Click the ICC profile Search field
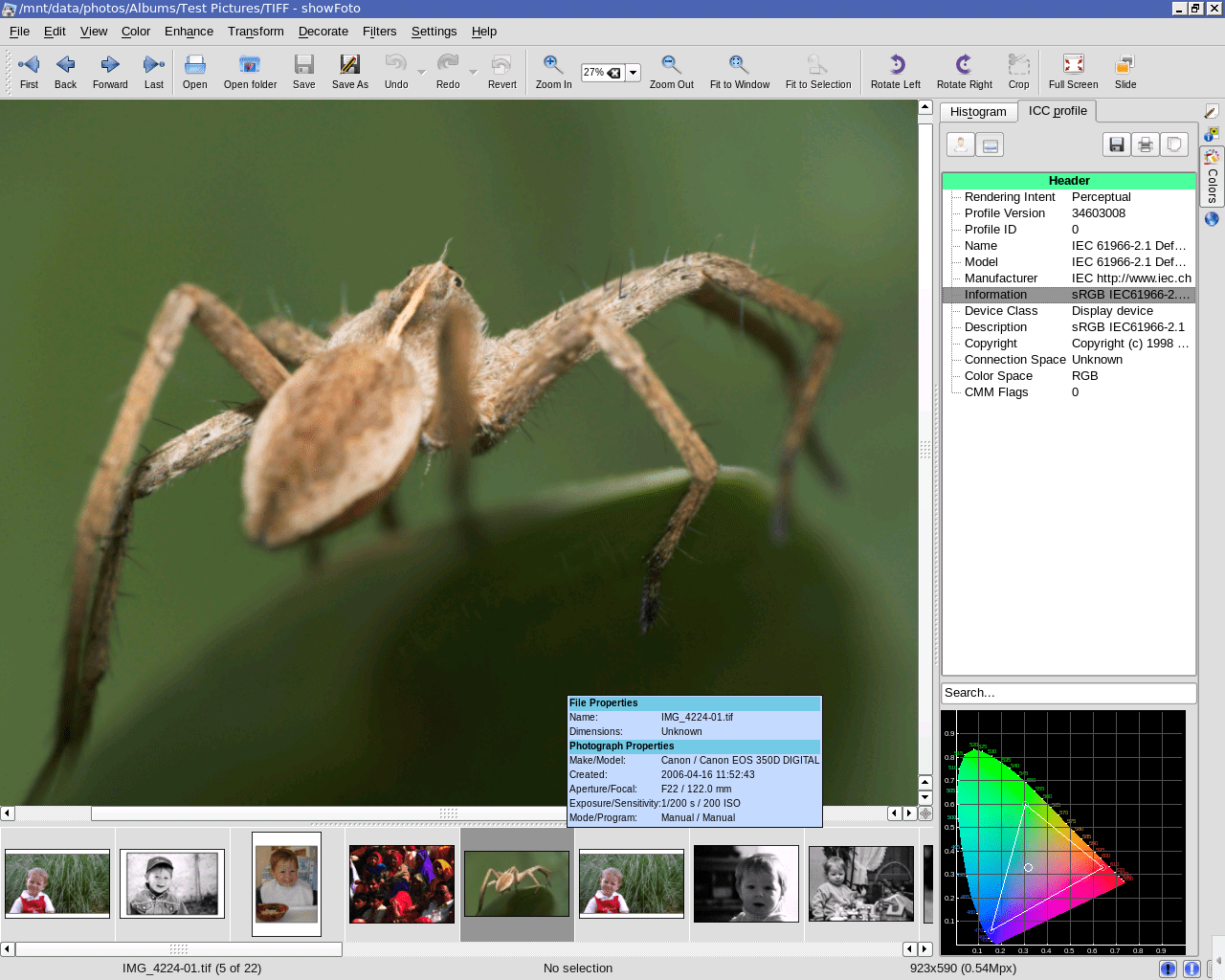Screen dimensions: 1225x980 [x=1068, y=693]
